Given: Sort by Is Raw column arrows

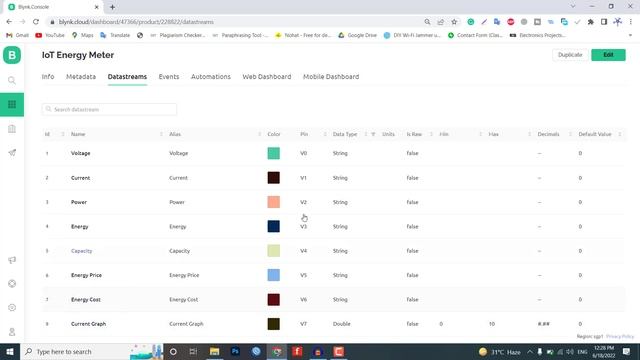Looking at the screenshot, I should [431, 134].
